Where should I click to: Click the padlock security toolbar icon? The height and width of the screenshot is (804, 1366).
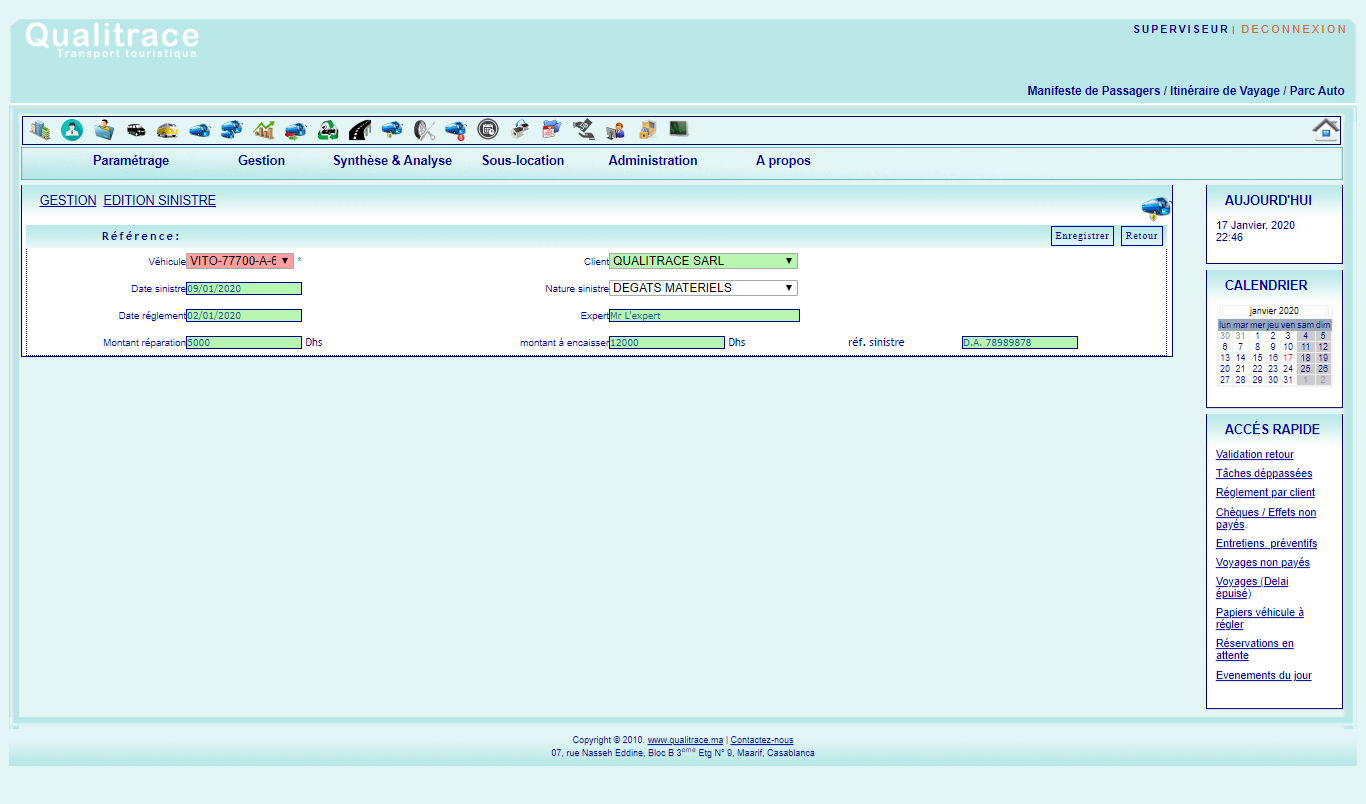(x=647, y=130)
